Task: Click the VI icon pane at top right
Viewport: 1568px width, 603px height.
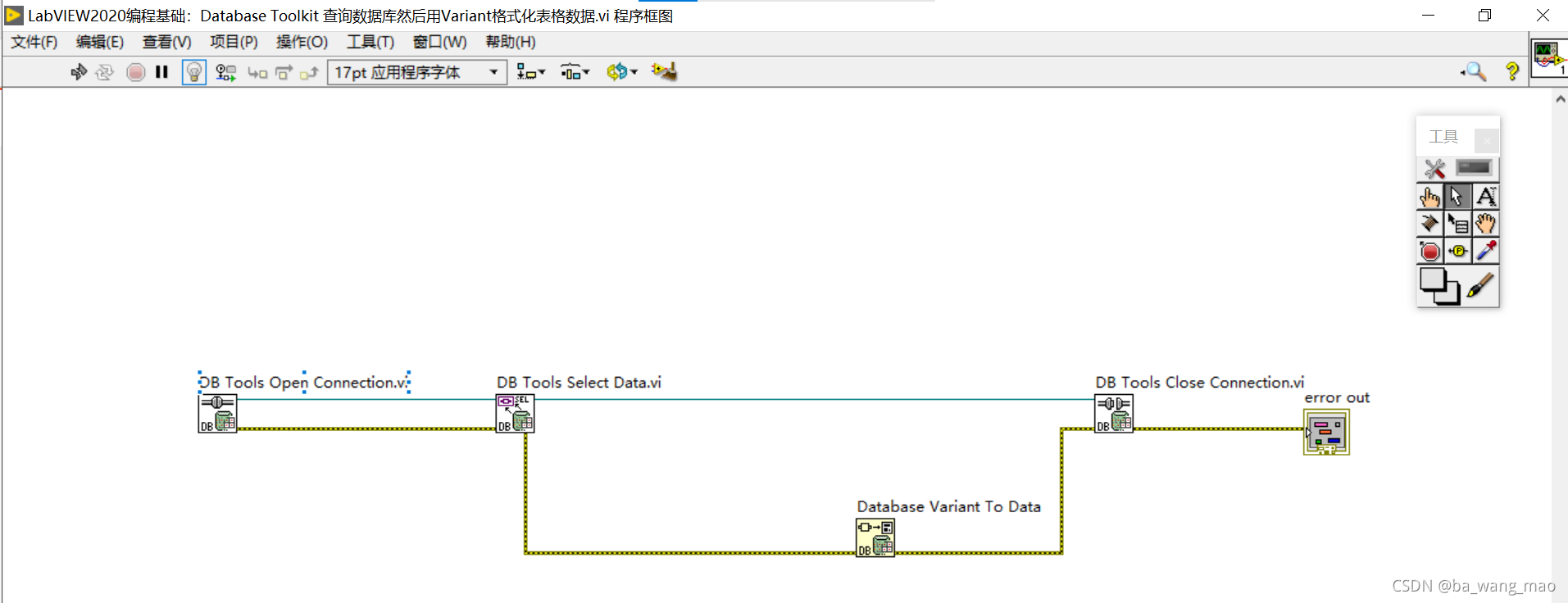Action: tap(1549, 57)
